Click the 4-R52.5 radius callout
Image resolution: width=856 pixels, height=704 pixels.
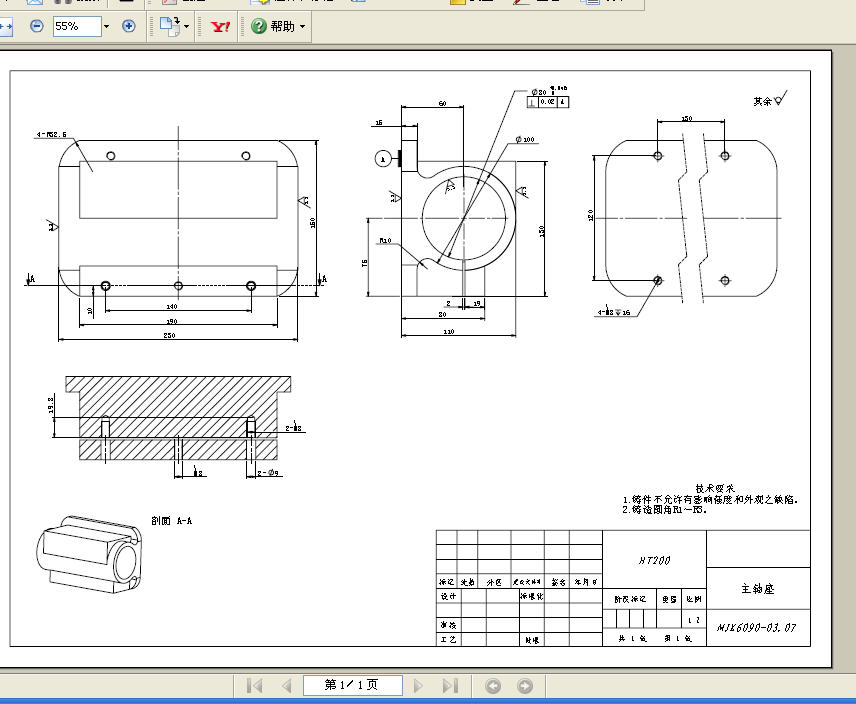coord(51,134)
